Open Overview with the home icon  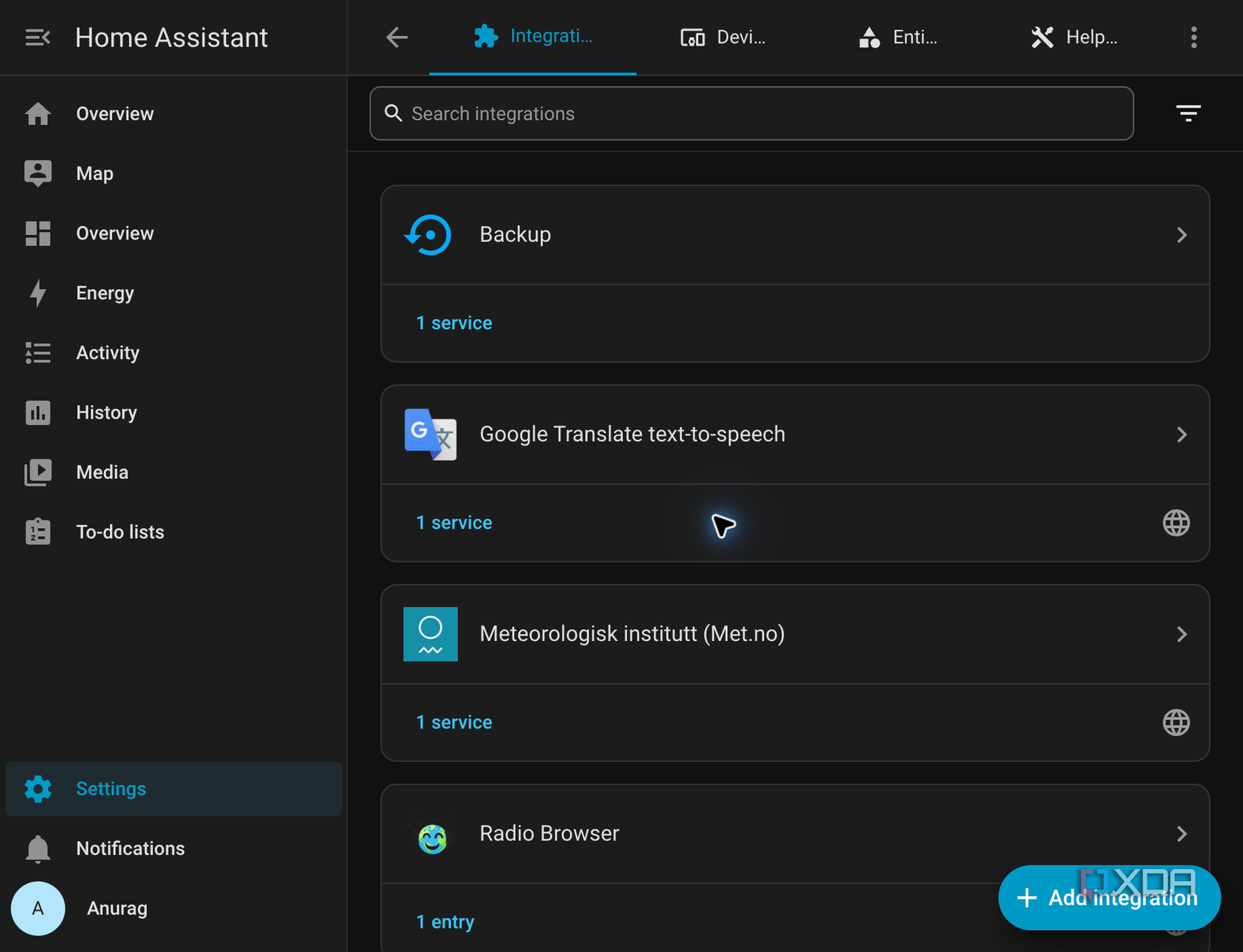click(173, 114)
